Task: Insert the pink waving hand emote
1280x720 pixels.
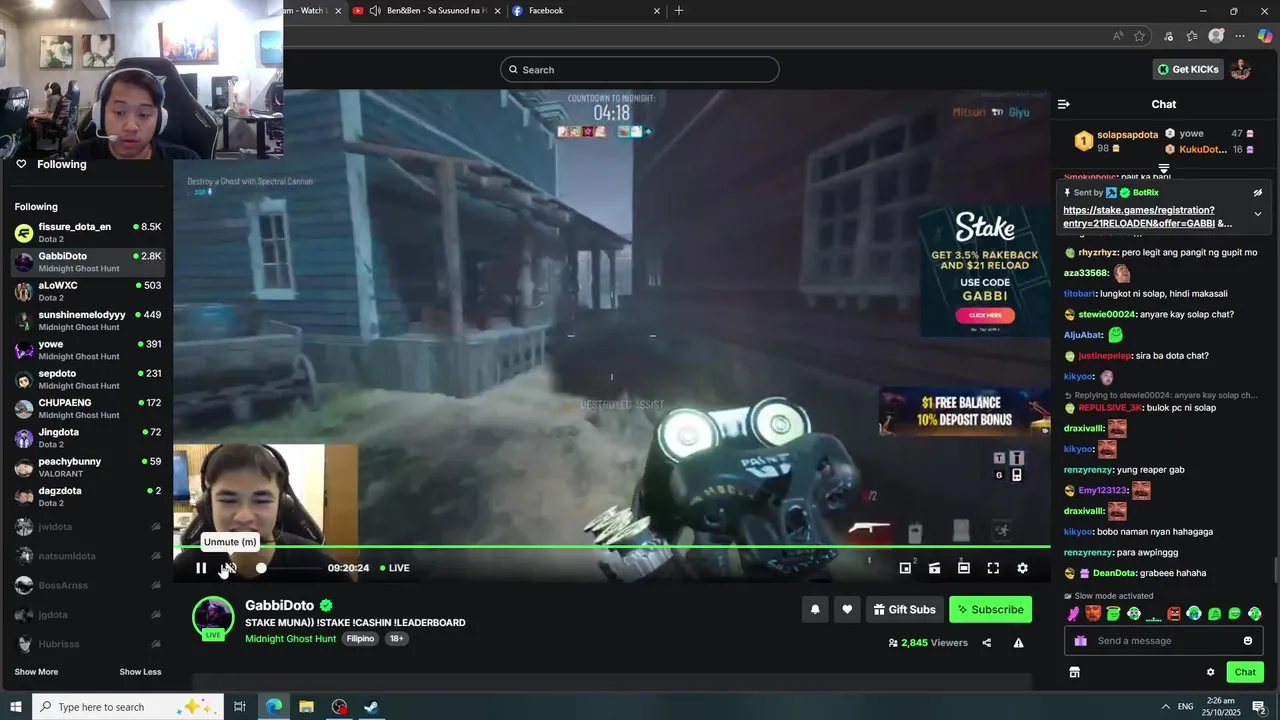Action: point(1073,614)
